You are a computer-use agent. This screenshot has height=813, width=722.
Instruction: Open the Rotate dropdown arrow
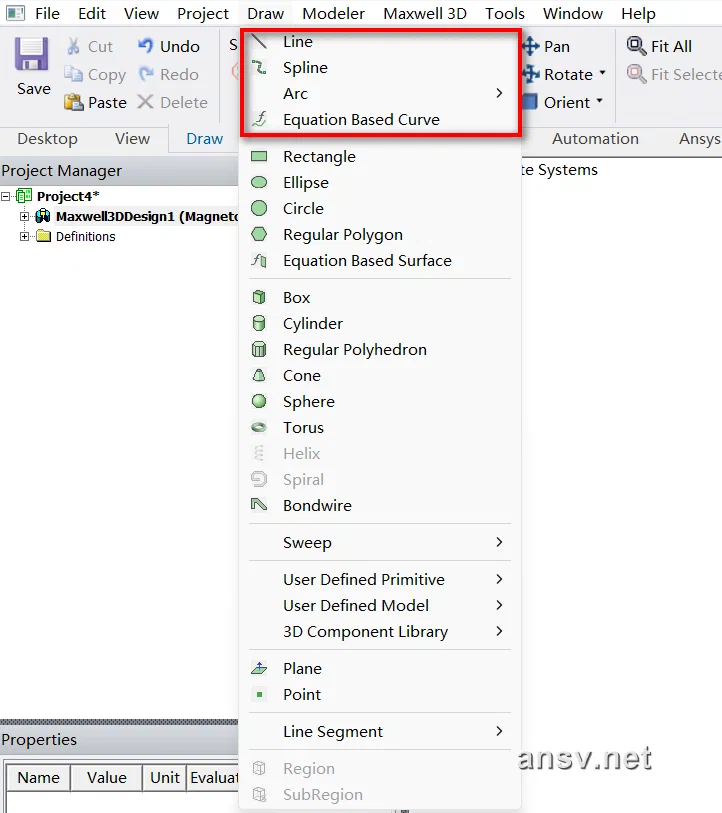[602, 73]
